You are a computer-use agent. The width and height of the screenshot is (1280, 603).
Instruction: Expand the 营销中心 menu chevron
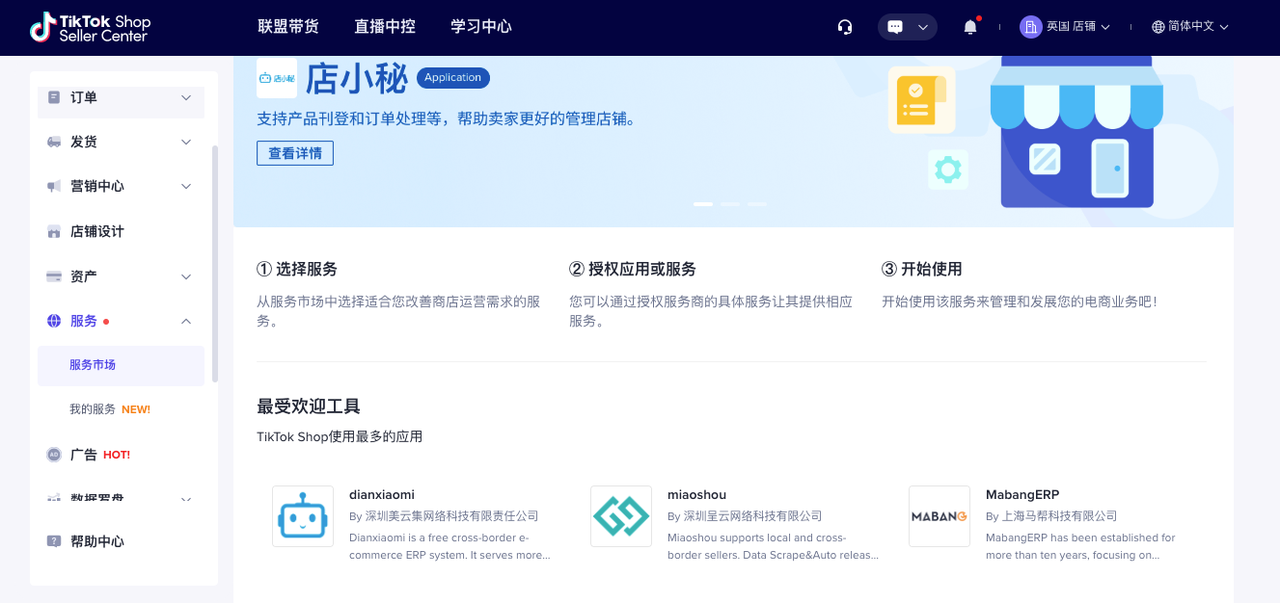point(186,186)
